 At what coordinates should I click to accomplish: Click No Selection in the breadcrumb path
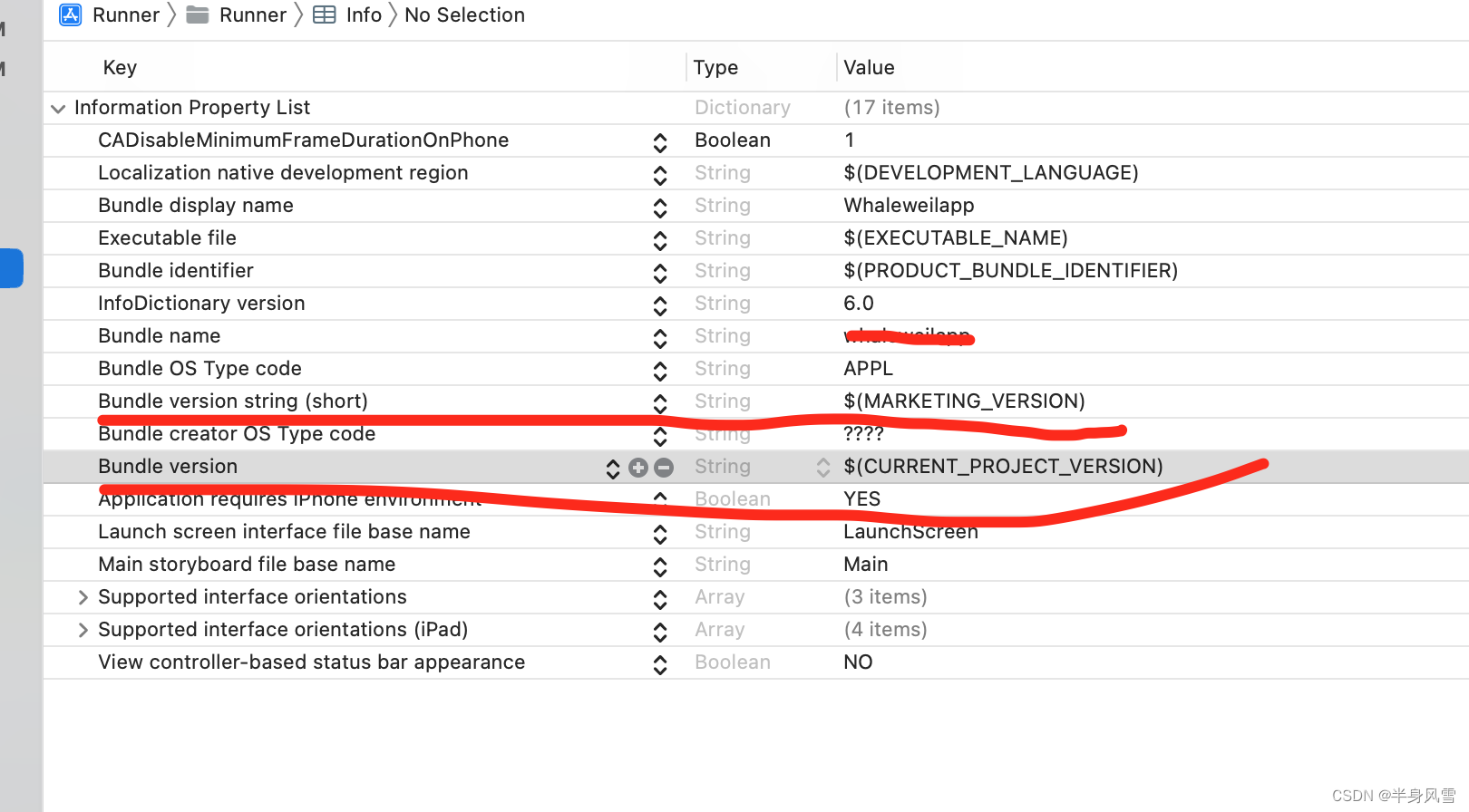[464, 15]
